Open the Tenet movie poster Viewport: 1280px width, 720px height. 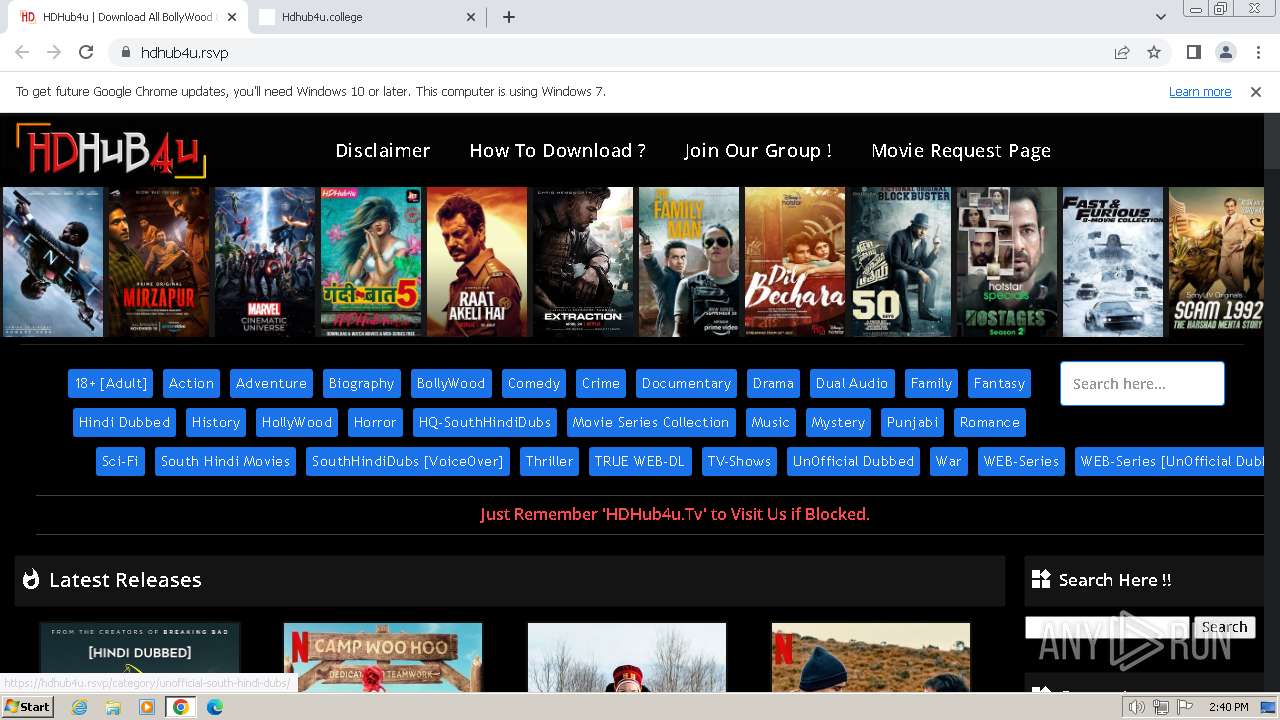click(x=53, y=262)
